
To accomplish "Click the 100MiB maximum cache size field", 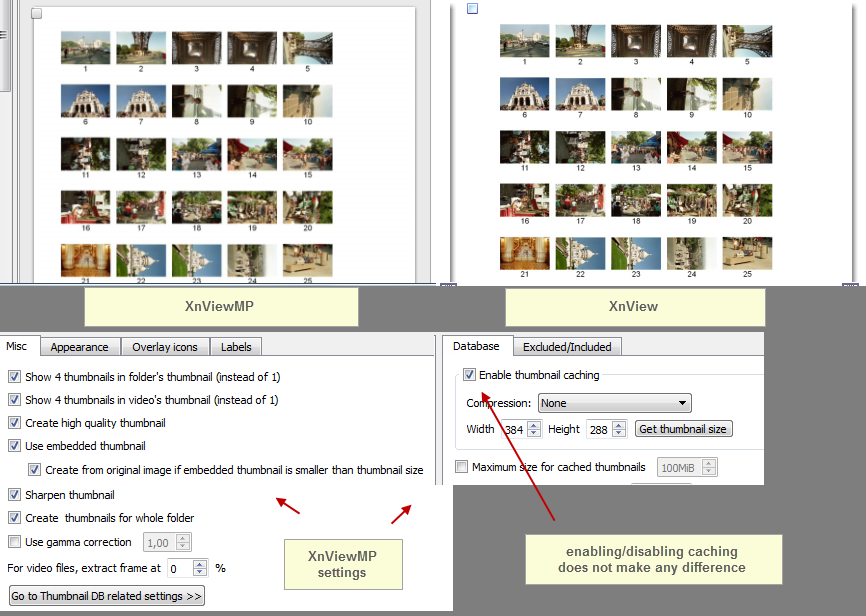I will click(x=680, y=467).
